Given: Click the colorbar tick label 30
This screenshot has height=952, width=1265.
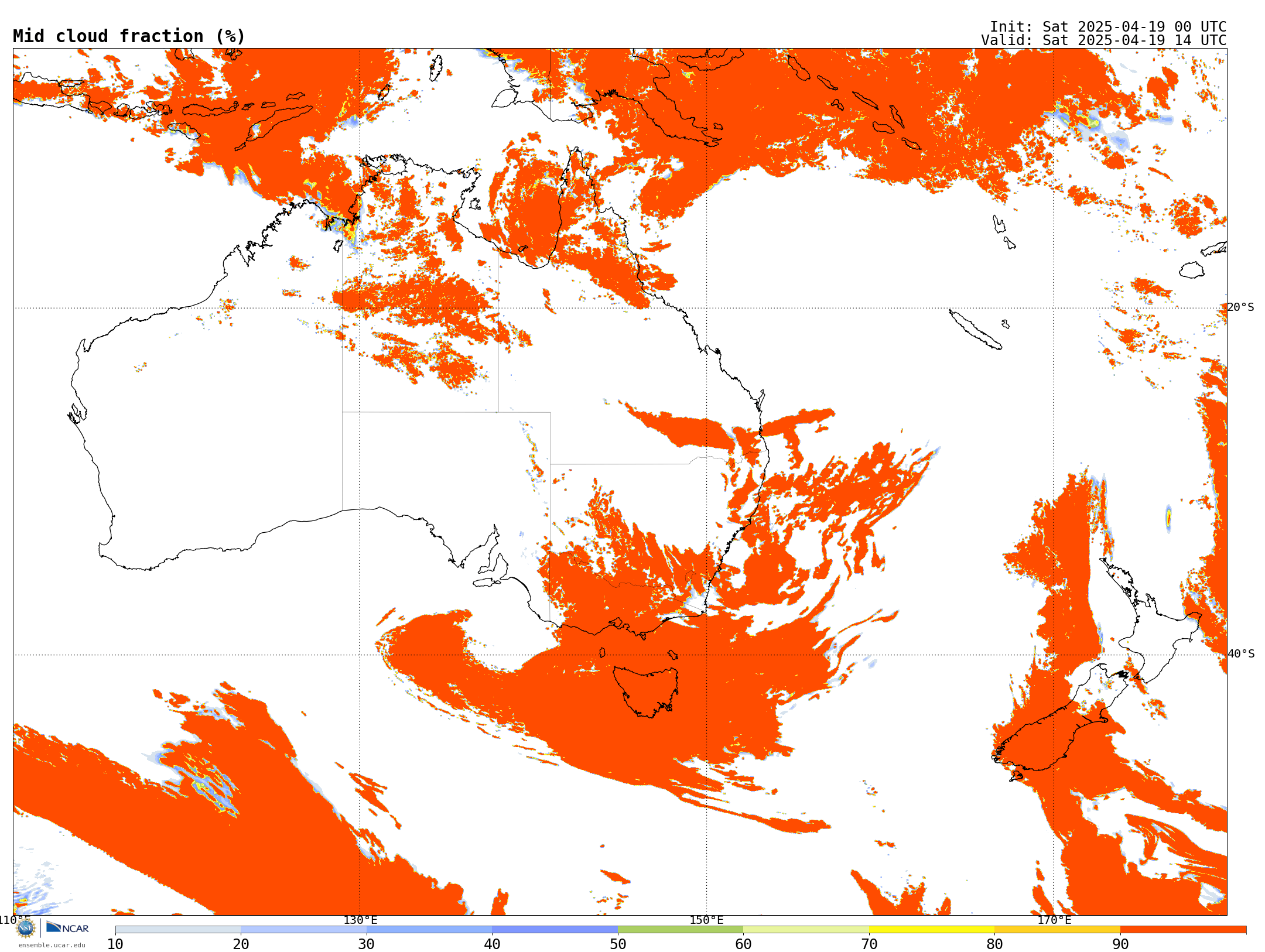Looking at the screenshot, I should coord(367,944).
